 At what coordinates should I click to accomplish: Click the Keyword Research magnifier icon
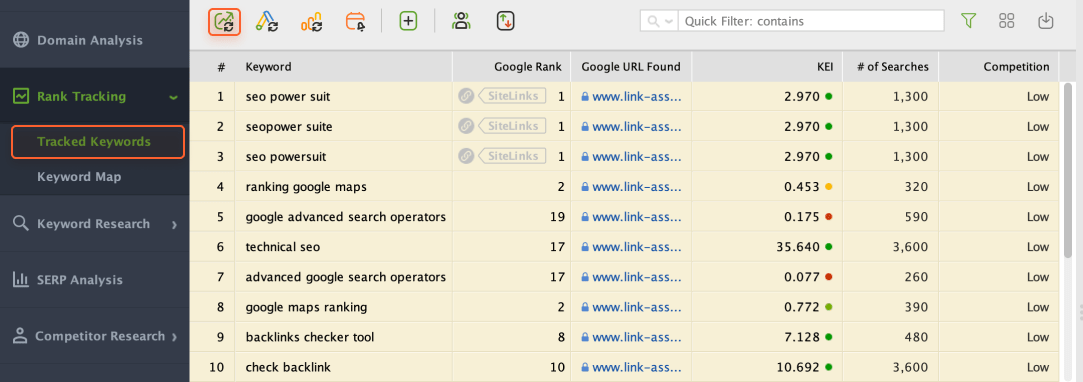pyautogui.click(x=21, y=223)
